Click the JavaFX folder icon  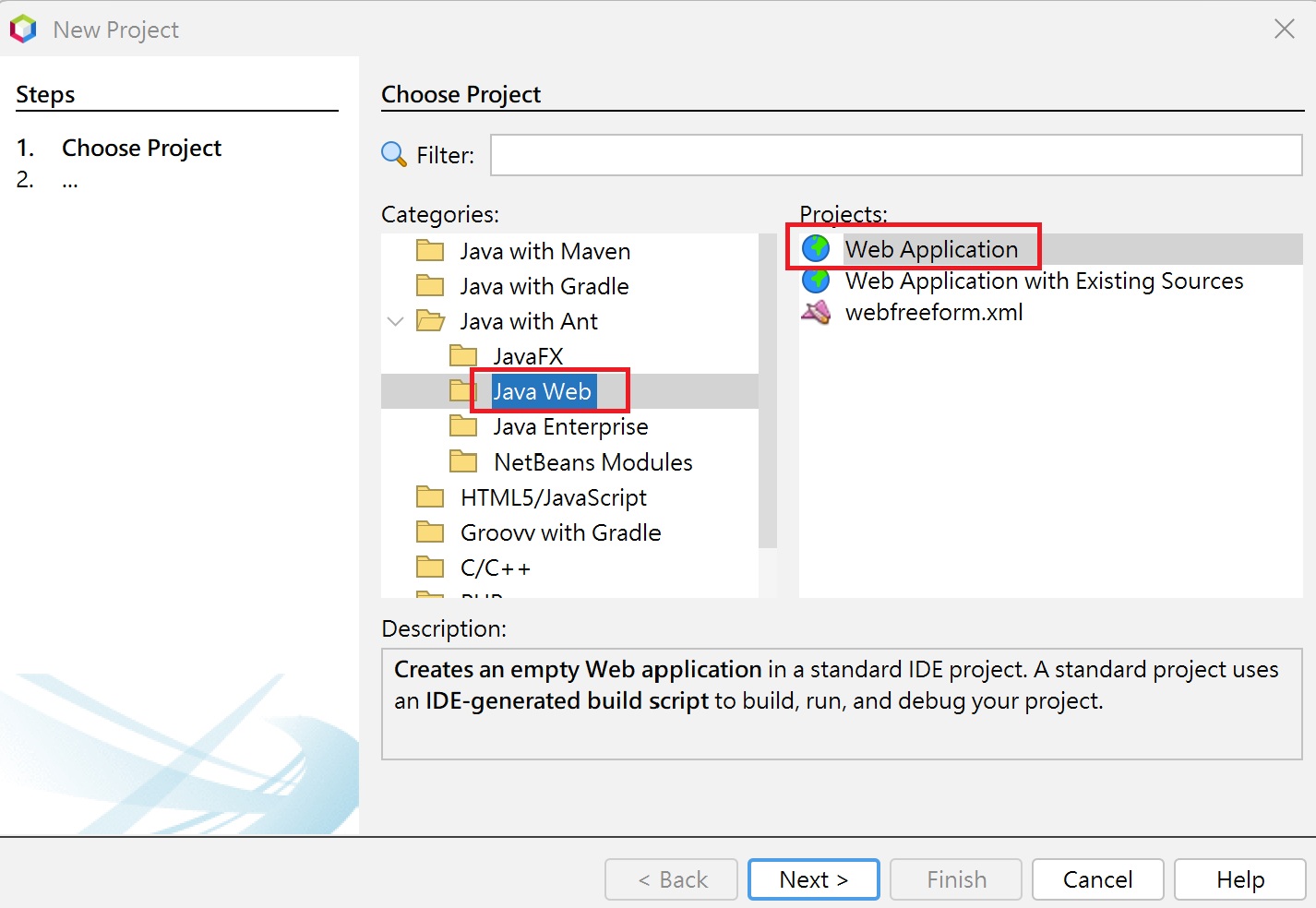463,356
